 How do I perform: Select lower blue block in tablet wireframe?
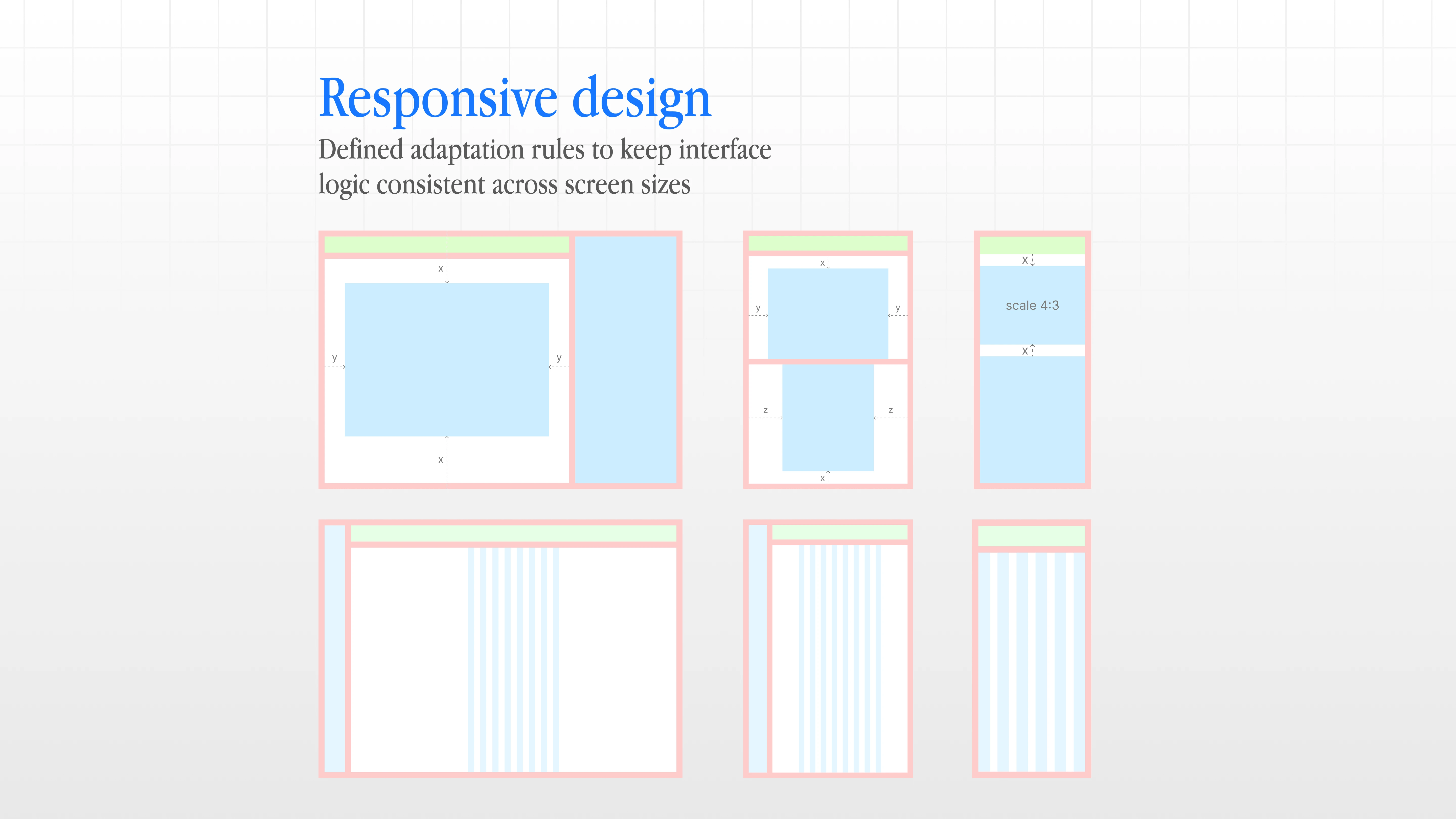[828, 417]
